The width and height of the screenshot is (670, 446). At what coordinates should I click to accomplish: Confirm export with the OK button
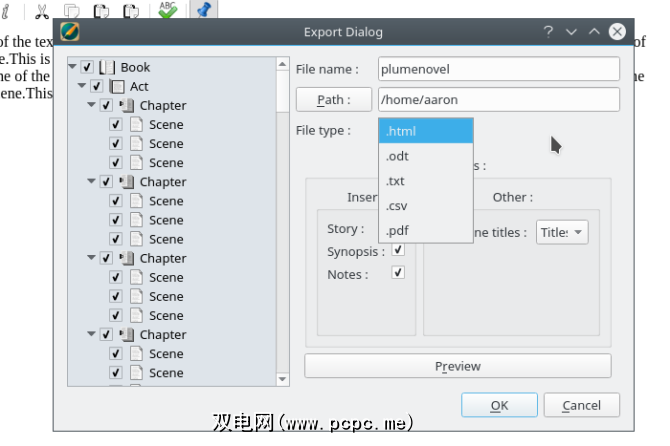499,405
